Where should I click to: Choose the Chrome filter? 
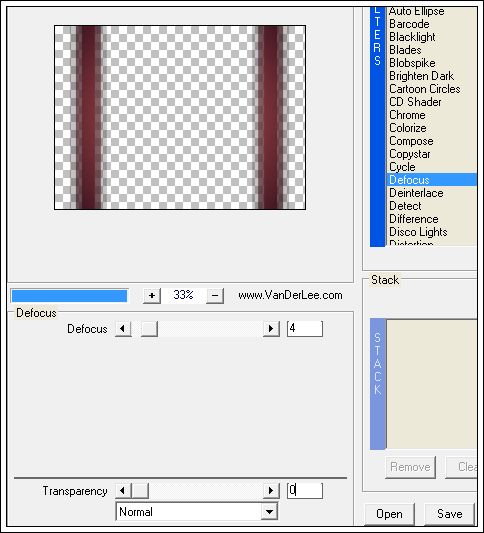coord(407,115)
